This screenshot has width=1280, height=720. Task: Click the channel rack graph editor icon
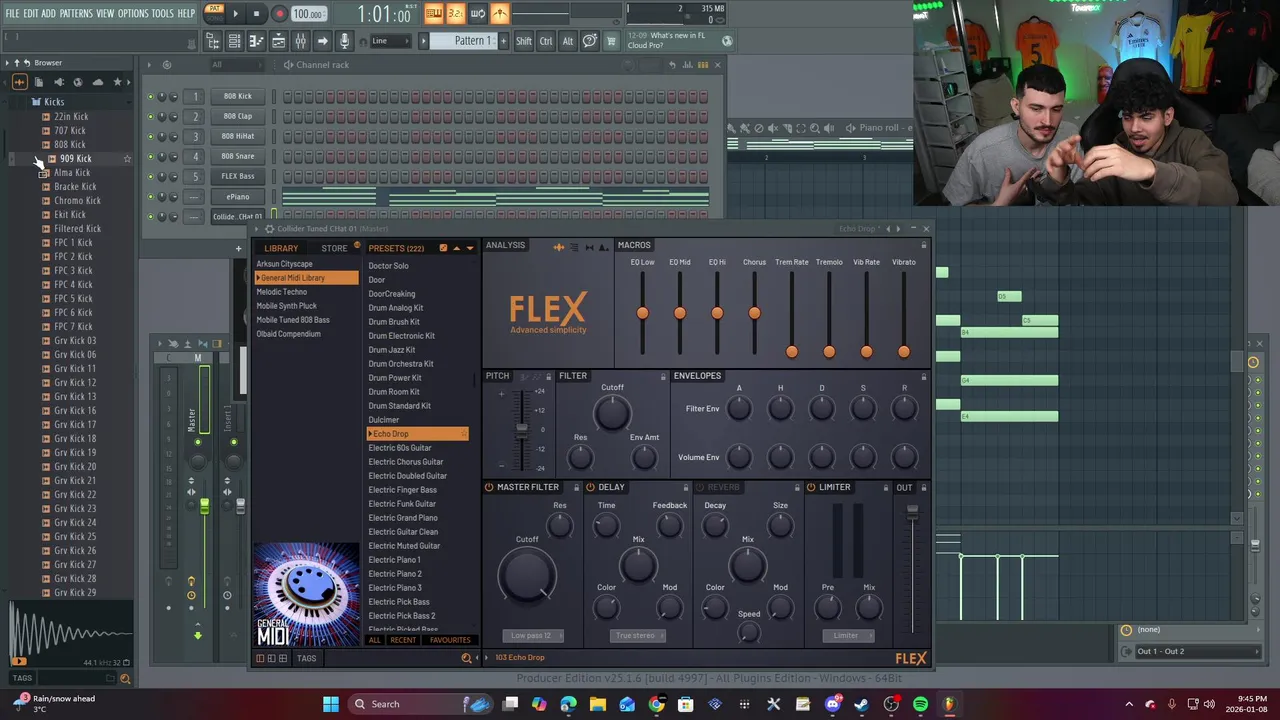687,65
